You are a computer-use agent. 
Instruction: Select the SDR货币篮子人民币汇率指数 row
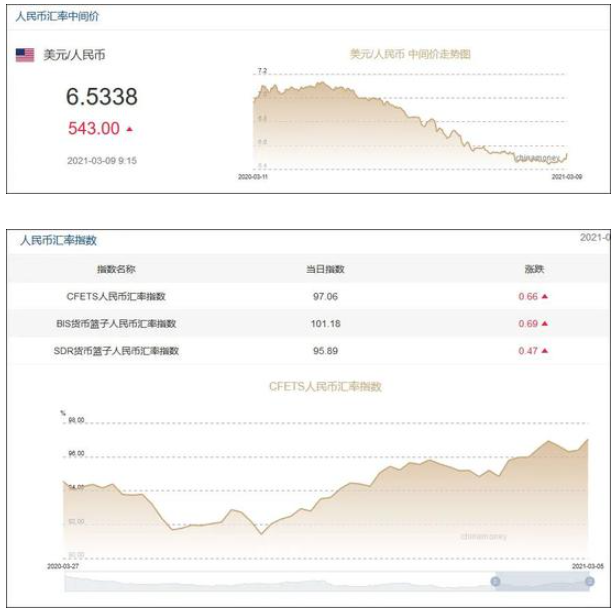(x=309, y=351)
